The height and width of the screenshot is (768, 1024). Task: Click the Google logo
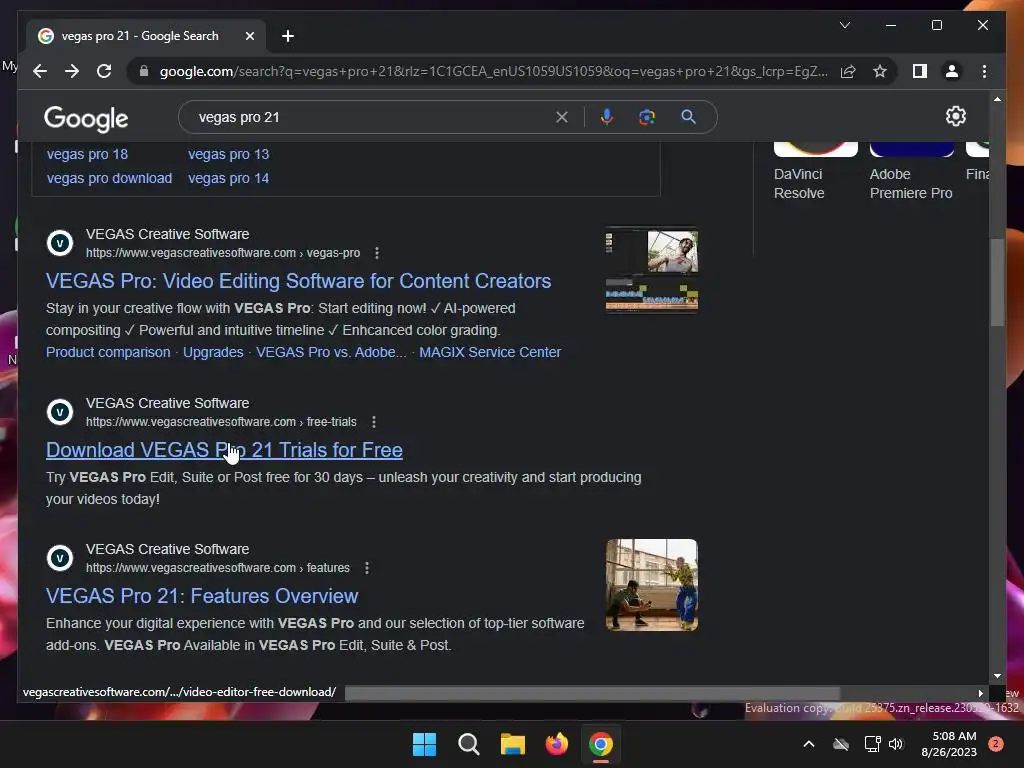coord(86,119)
